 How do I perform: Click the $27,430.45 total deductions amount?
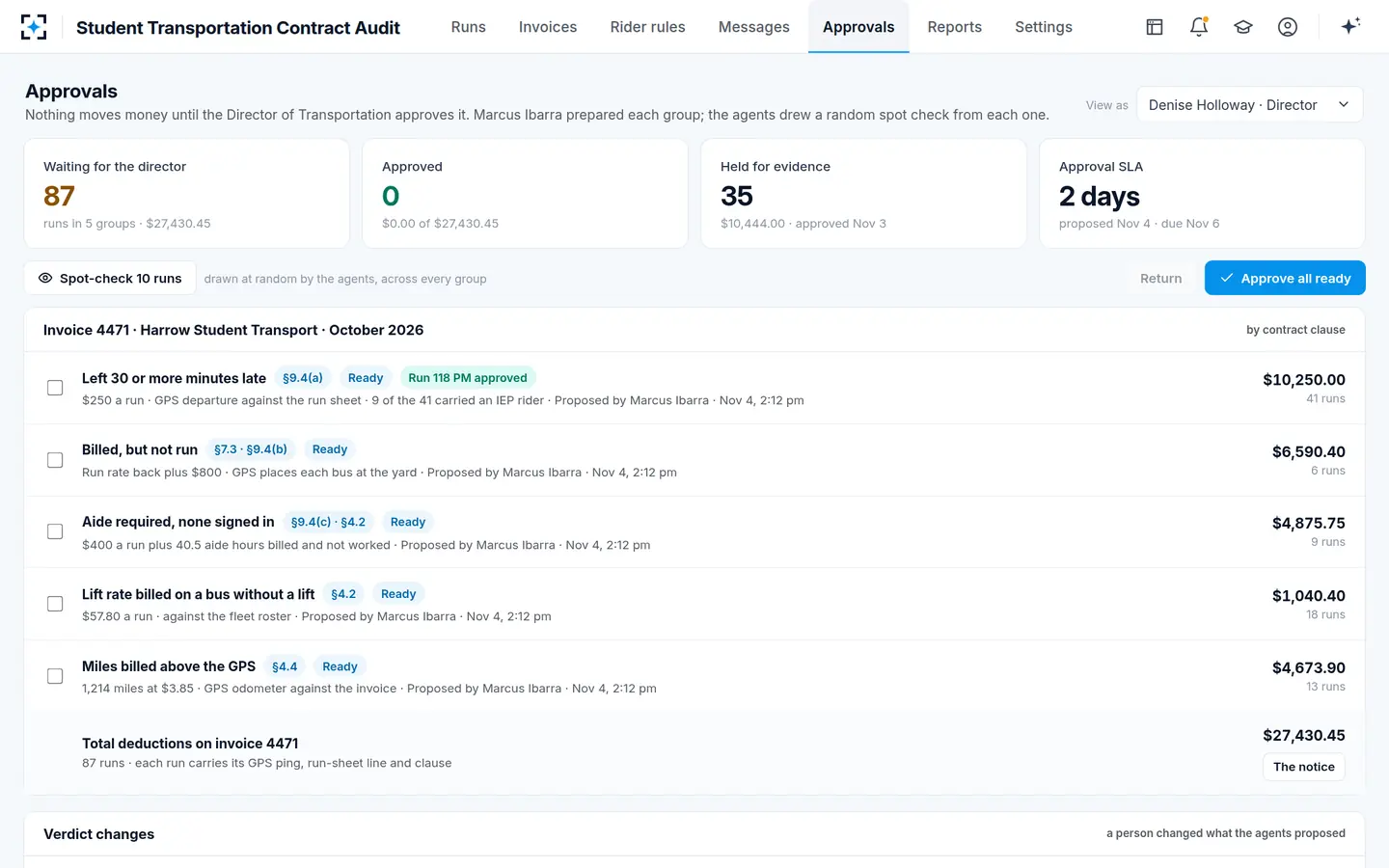[1304, 736]
